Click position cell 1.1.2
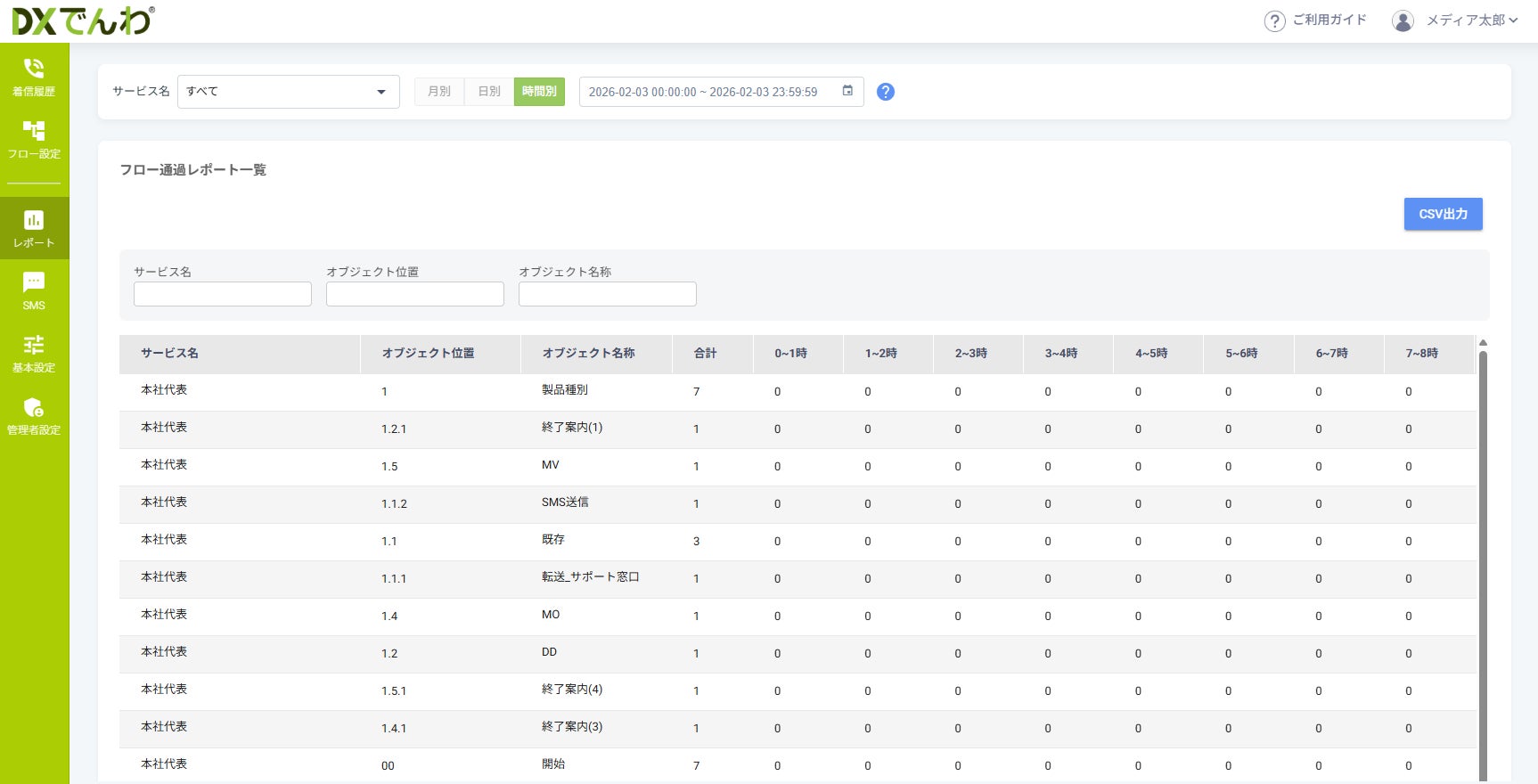This screenshot has height=784, width=1538. point(394,504)
